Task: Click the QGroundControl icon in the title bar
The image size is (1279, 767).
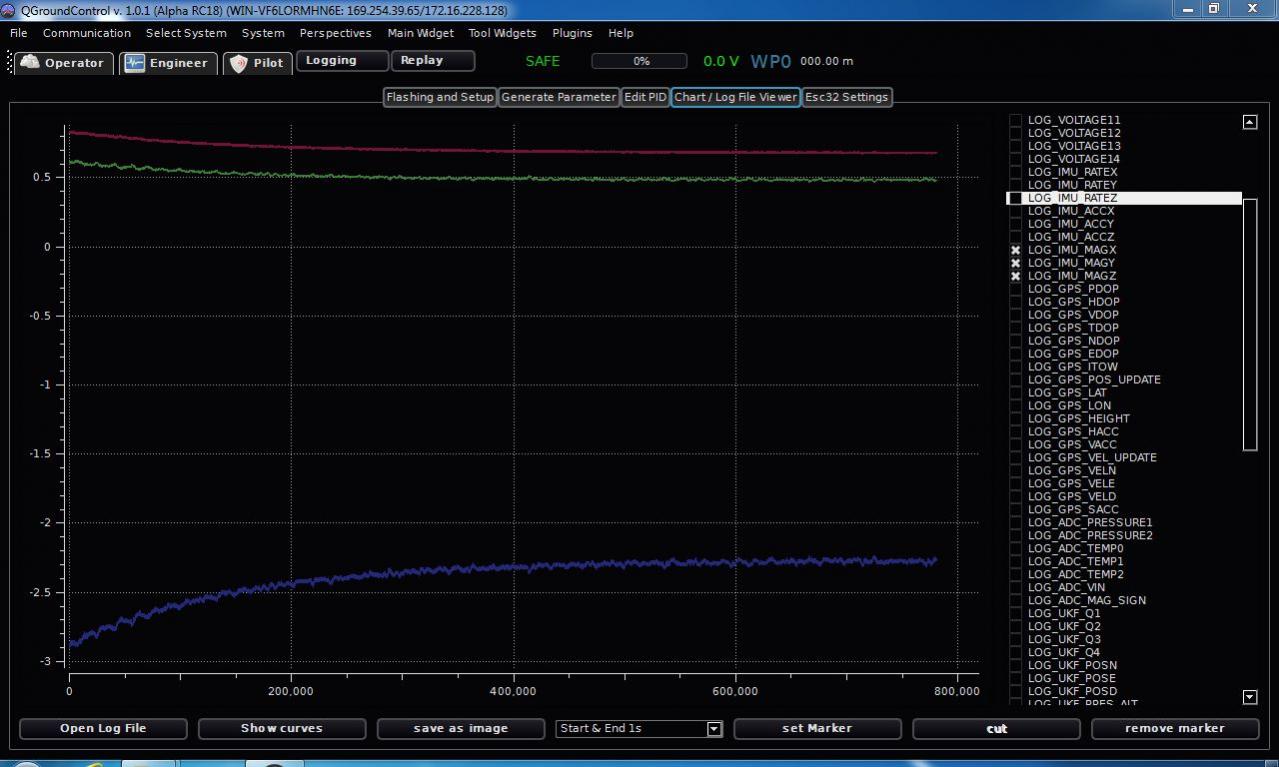Action: click(9, 10)
